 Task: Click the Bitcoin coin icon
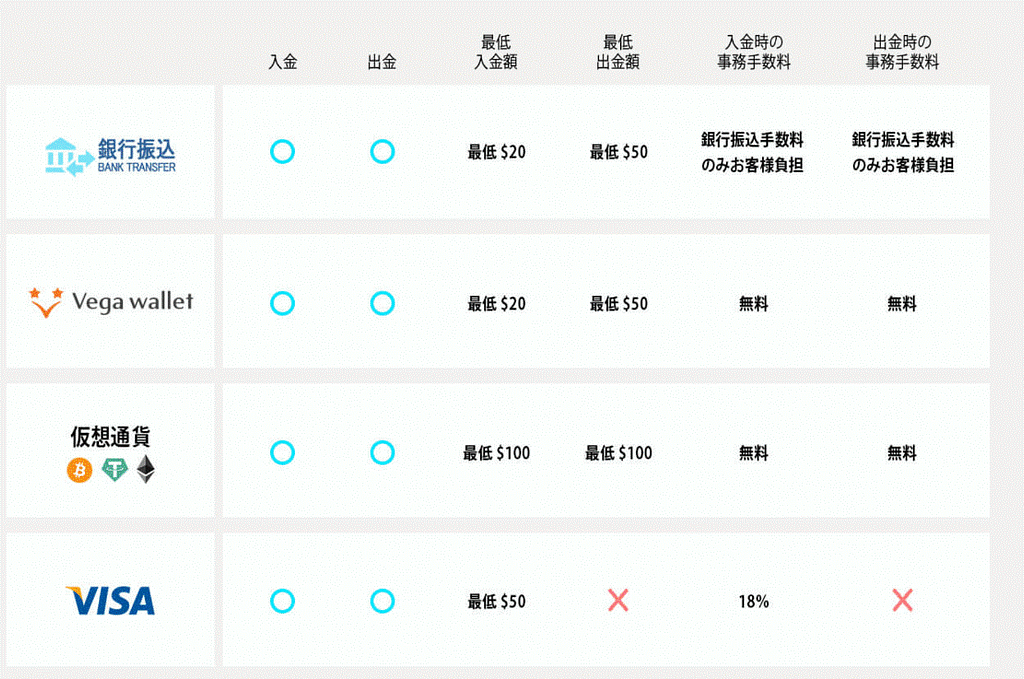(x=79, y=470)
